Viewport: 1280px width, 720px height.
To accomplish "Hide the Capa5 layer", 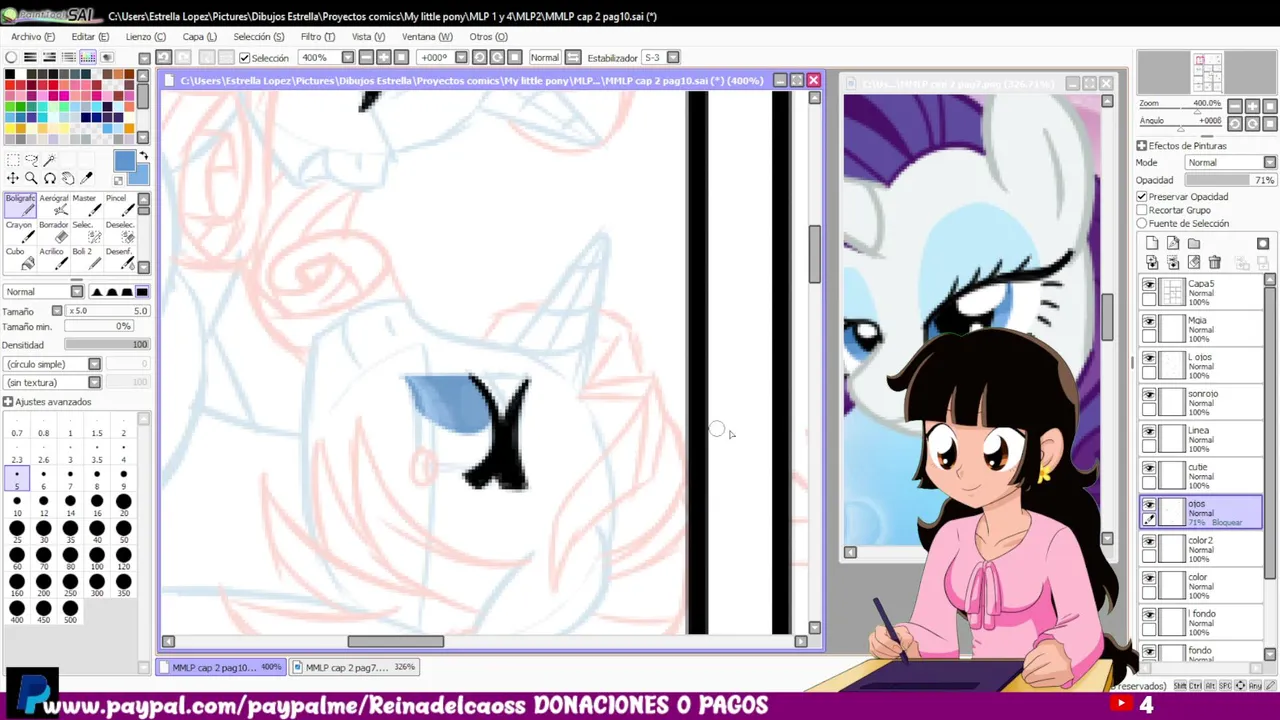I will (x=1149, y=286).
